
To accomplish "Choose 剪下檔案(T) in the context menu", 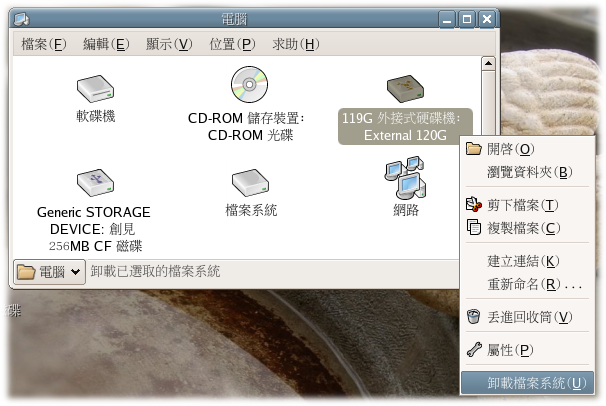I will coord(527,205).
